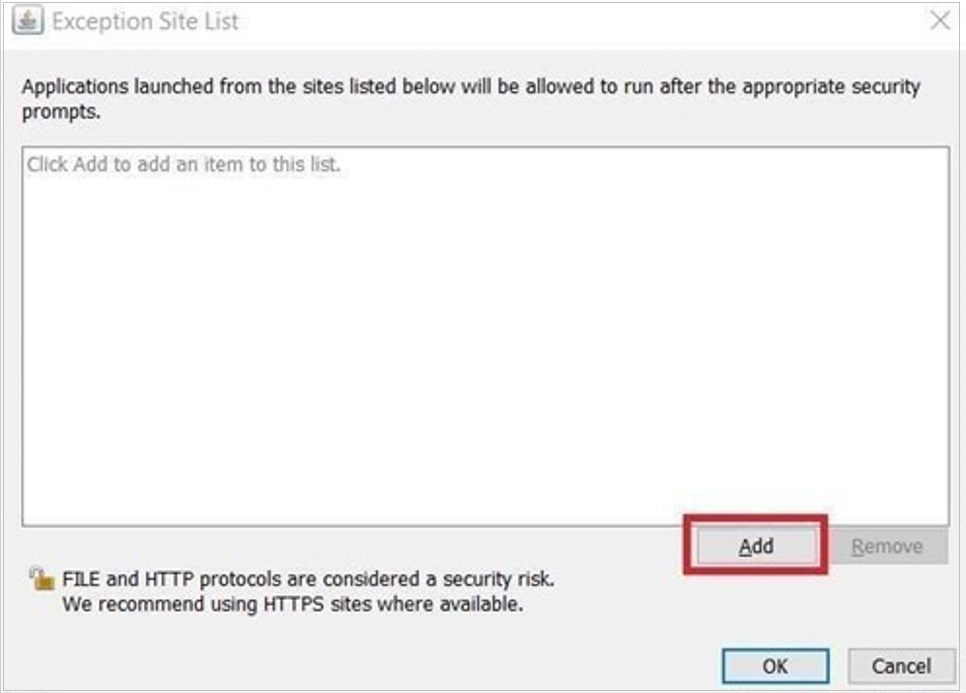Click the unlocked padlock security warning icon
966x693 pixels.
41,579
